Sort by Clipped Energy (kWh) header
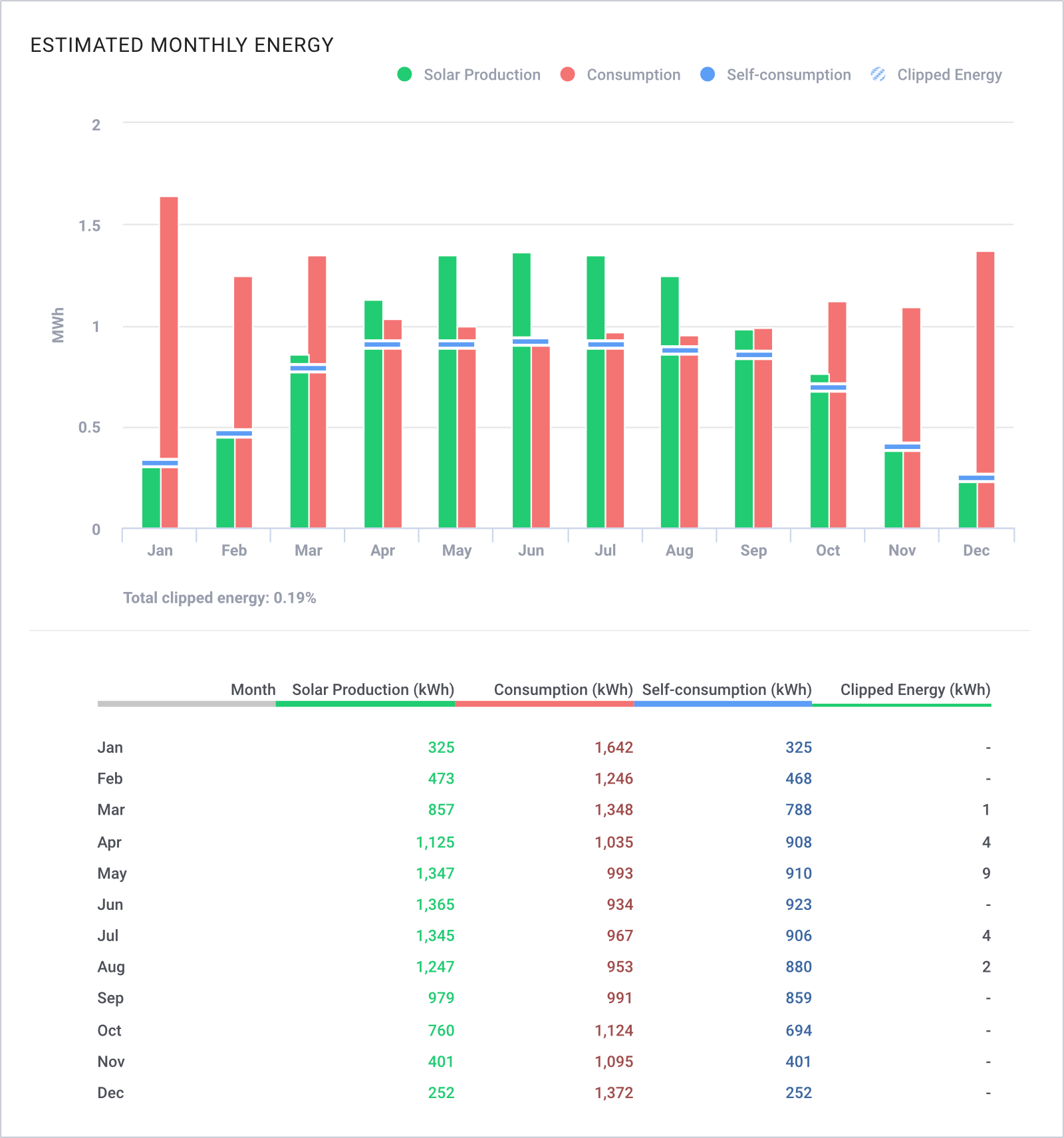This screenshot has height=1138, width=1064. coord(916,690)
